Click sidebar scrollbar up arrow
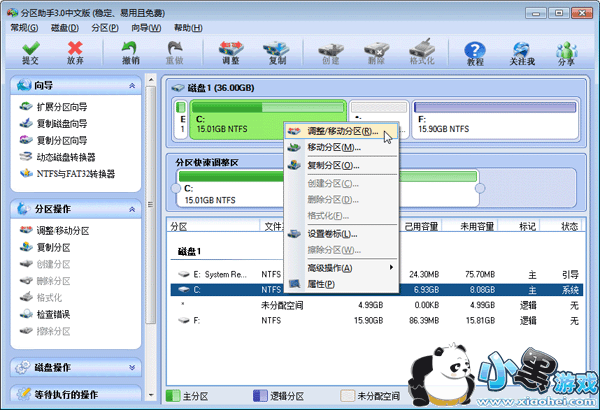 coord(151,79)
